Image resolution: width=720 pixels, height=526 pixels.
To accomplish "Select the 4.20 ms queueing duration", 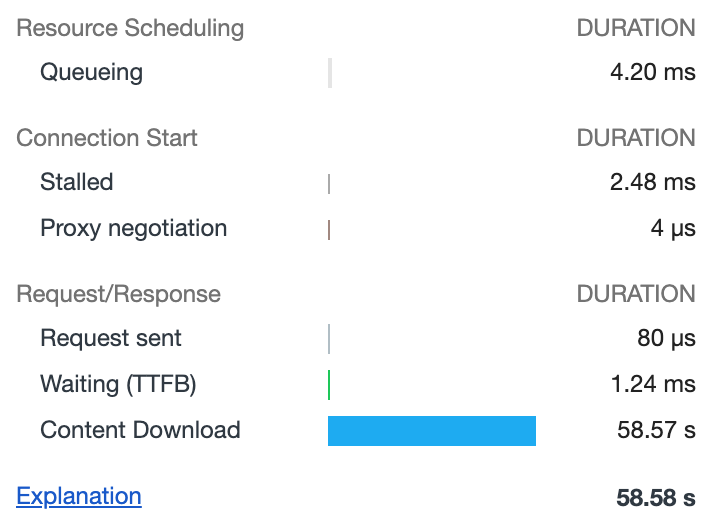I will 652,72.
